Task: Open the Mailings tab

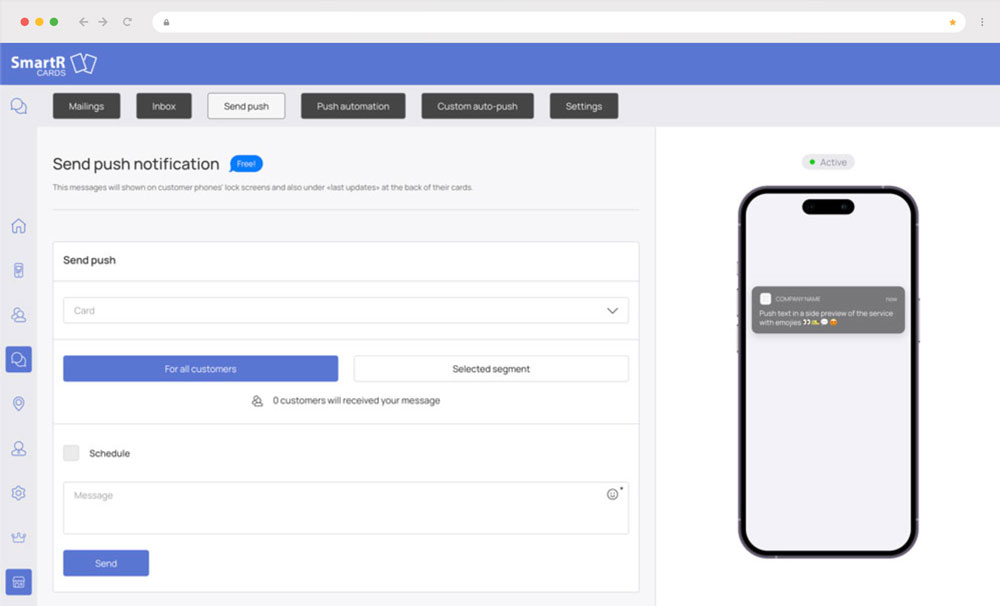Action: 86,106
